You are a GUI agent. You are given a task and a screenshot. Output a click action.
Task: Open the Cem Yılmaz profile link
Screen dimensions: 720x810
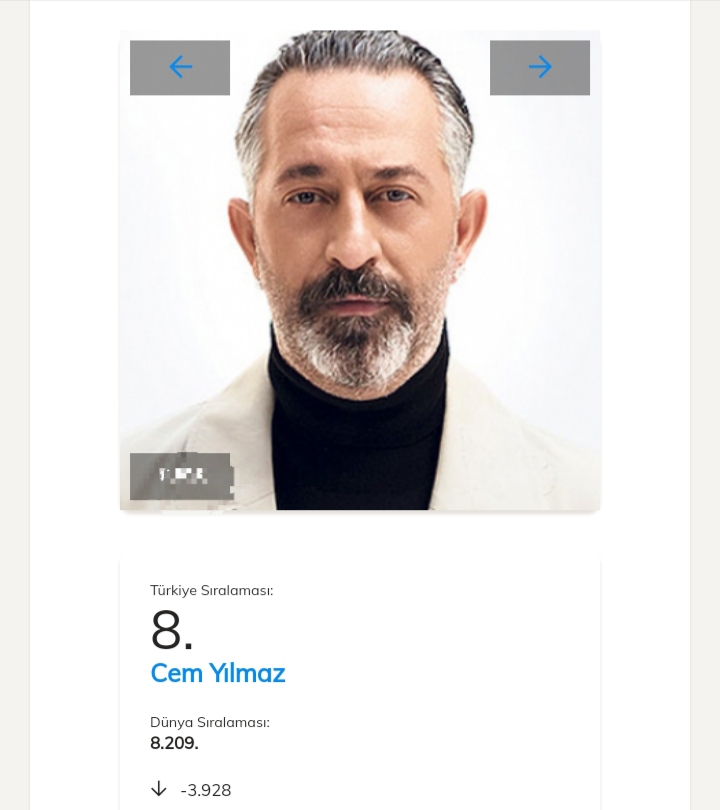[217, 673]
